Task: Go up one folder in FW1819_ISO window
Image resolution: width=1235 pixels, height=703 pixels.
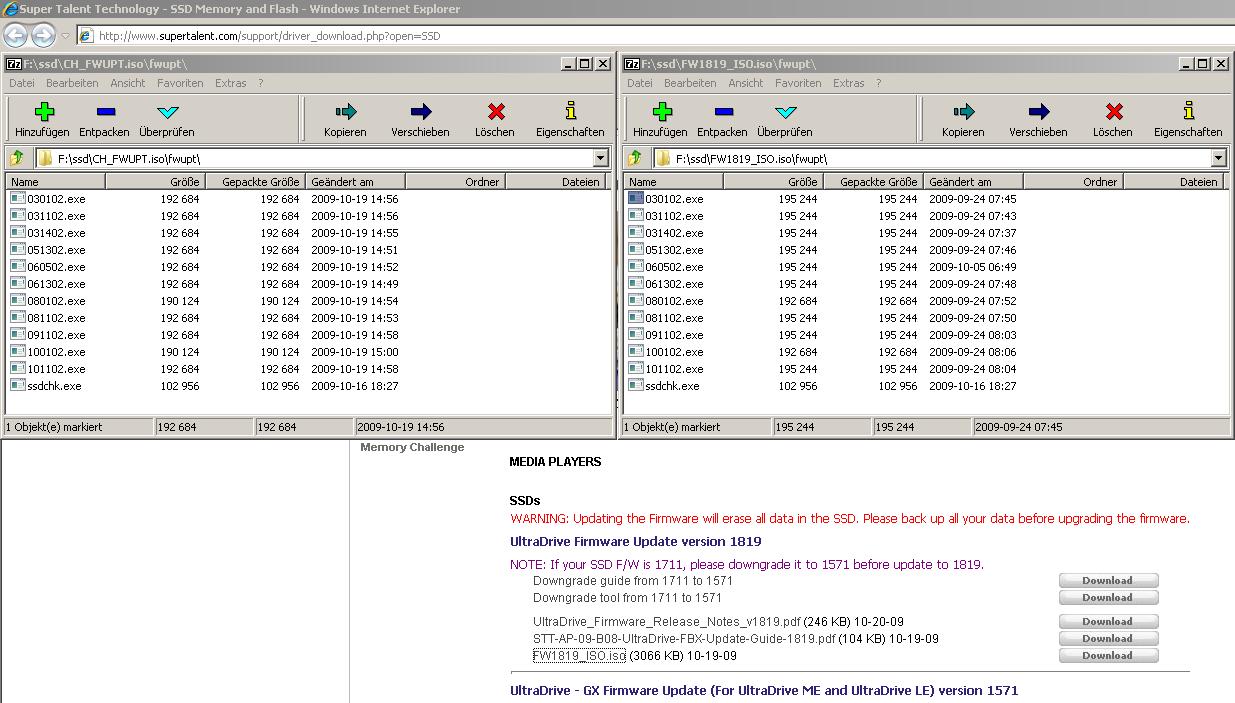Action: coord(635,158)
